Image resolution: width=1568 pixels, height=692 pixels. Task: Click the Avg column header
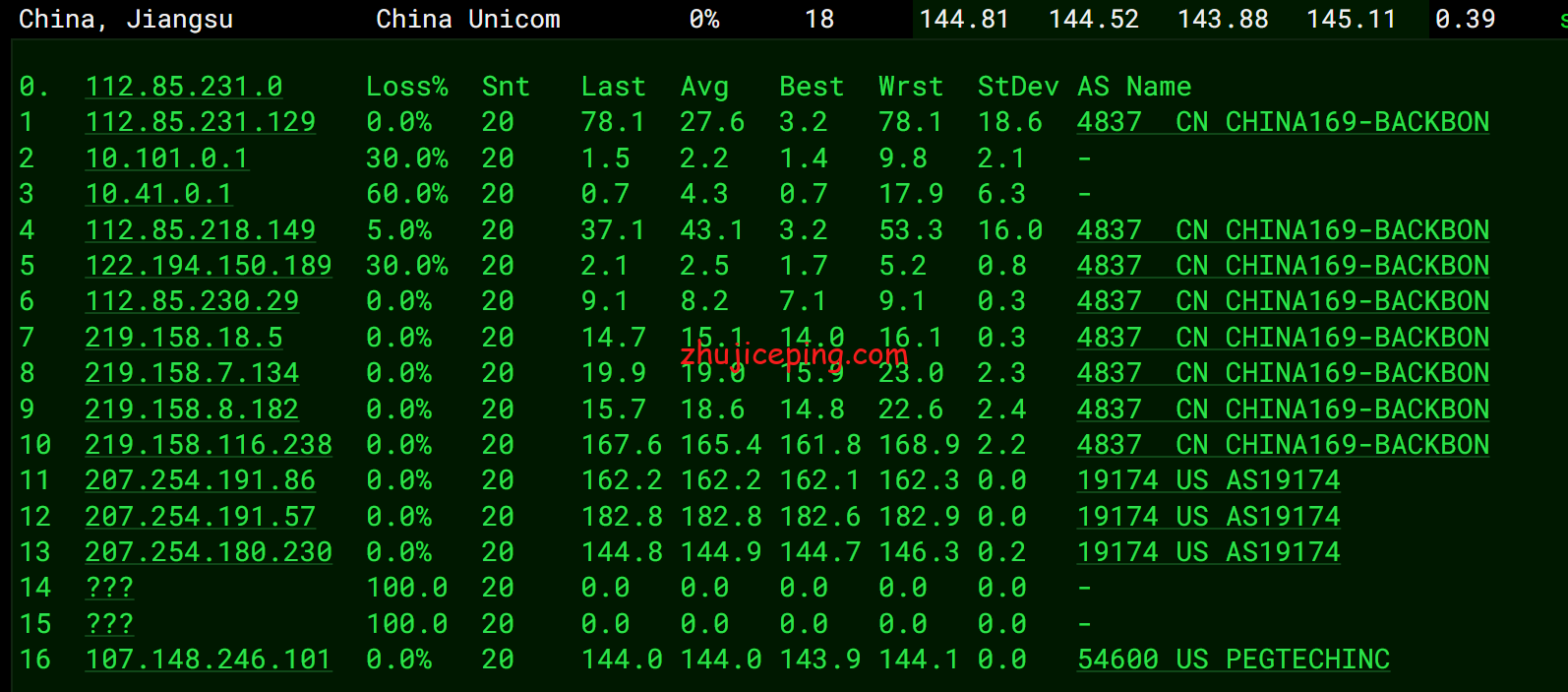click(704, 88)
